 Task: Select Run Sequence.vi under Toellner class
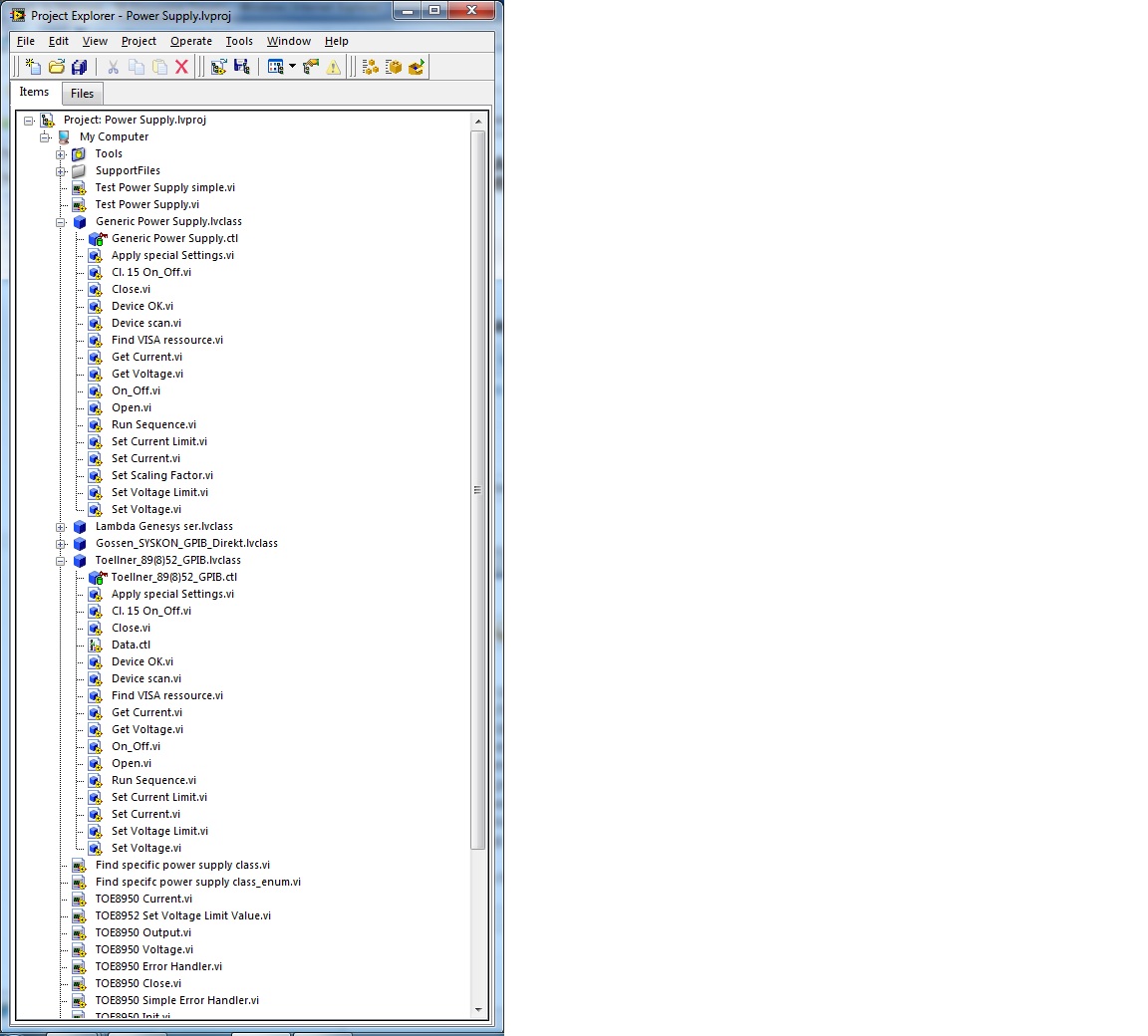coord(153,780)
